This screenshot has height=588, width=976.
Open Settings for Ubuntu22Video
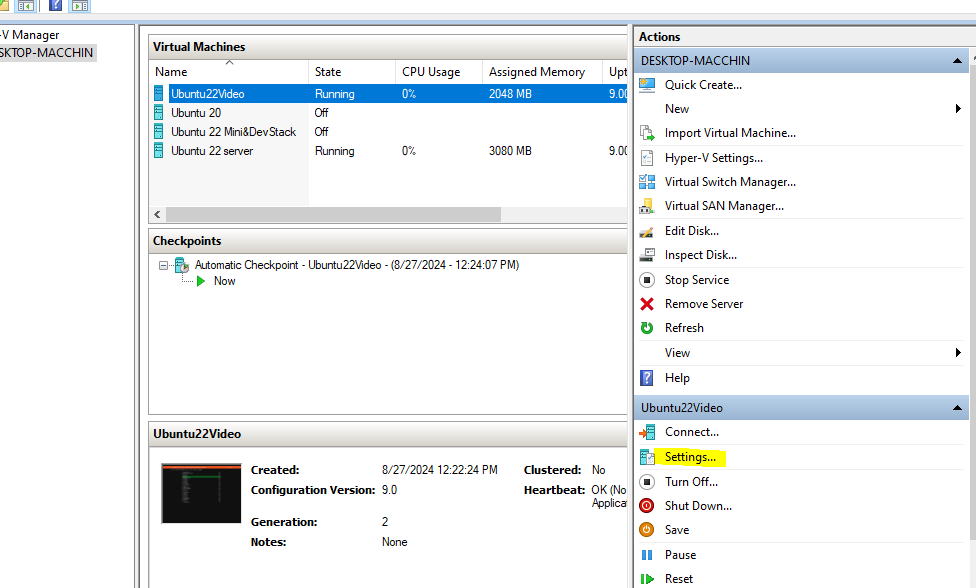pyautogui.click(x=690, y=457)
